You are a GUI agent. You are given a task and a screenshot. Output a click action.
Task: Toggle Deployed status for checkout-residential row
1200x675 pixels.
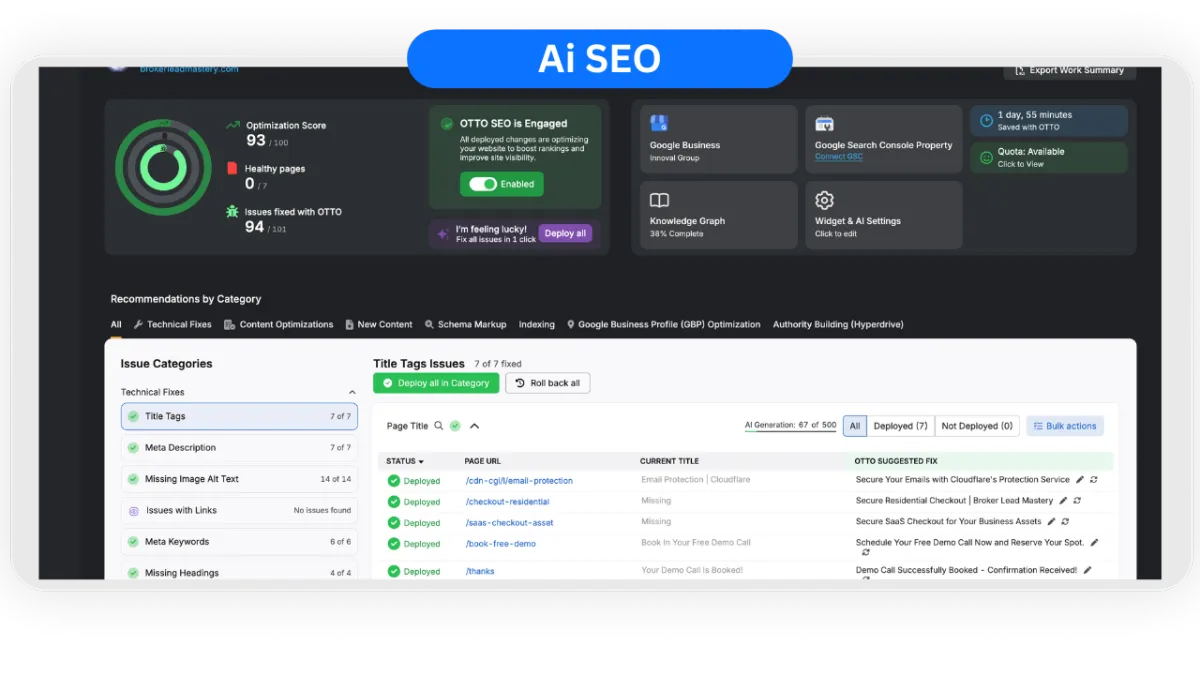(414, 502)
